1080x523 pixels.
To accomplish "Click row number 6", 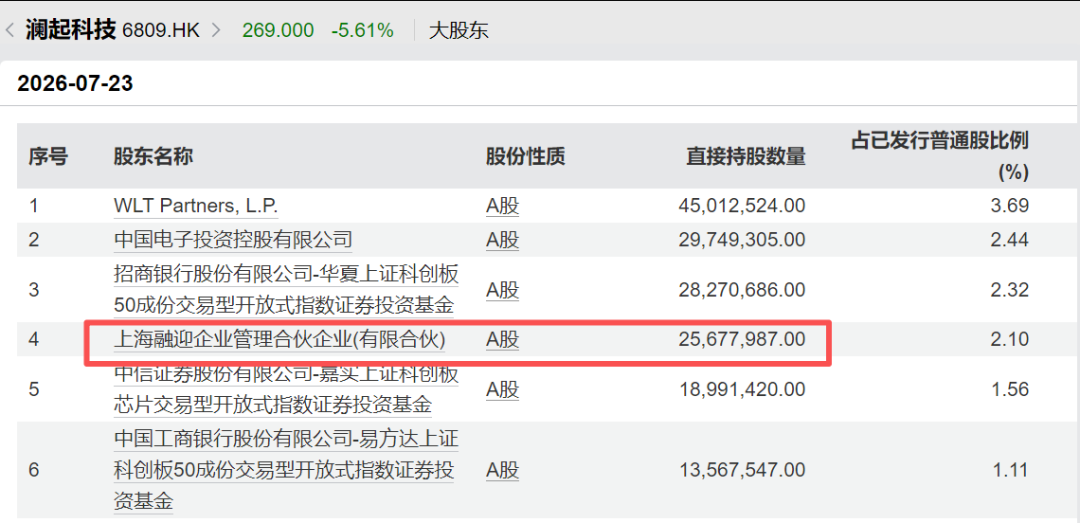I will pos(34,471).
